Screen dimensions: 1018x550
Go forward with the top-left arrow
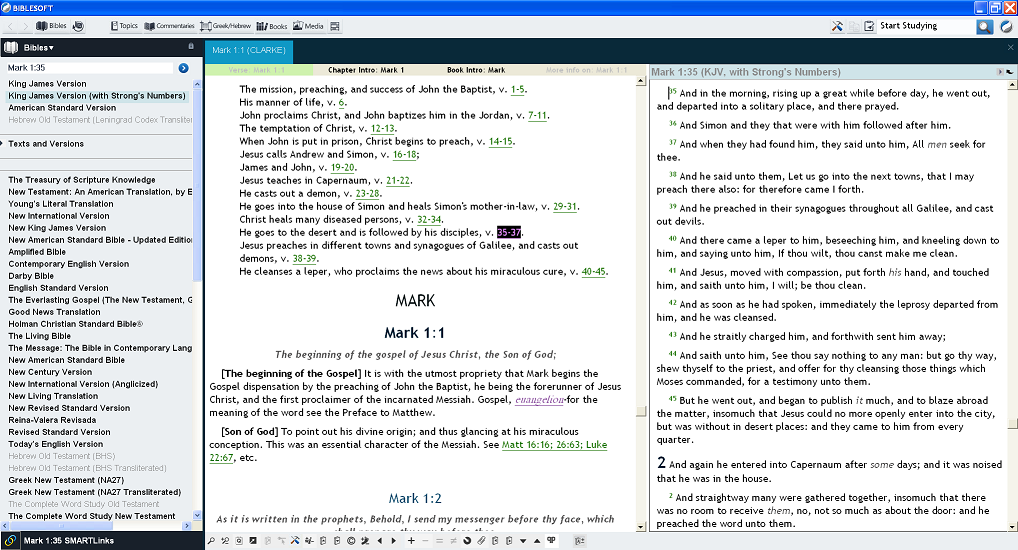(x=25, y=26)
